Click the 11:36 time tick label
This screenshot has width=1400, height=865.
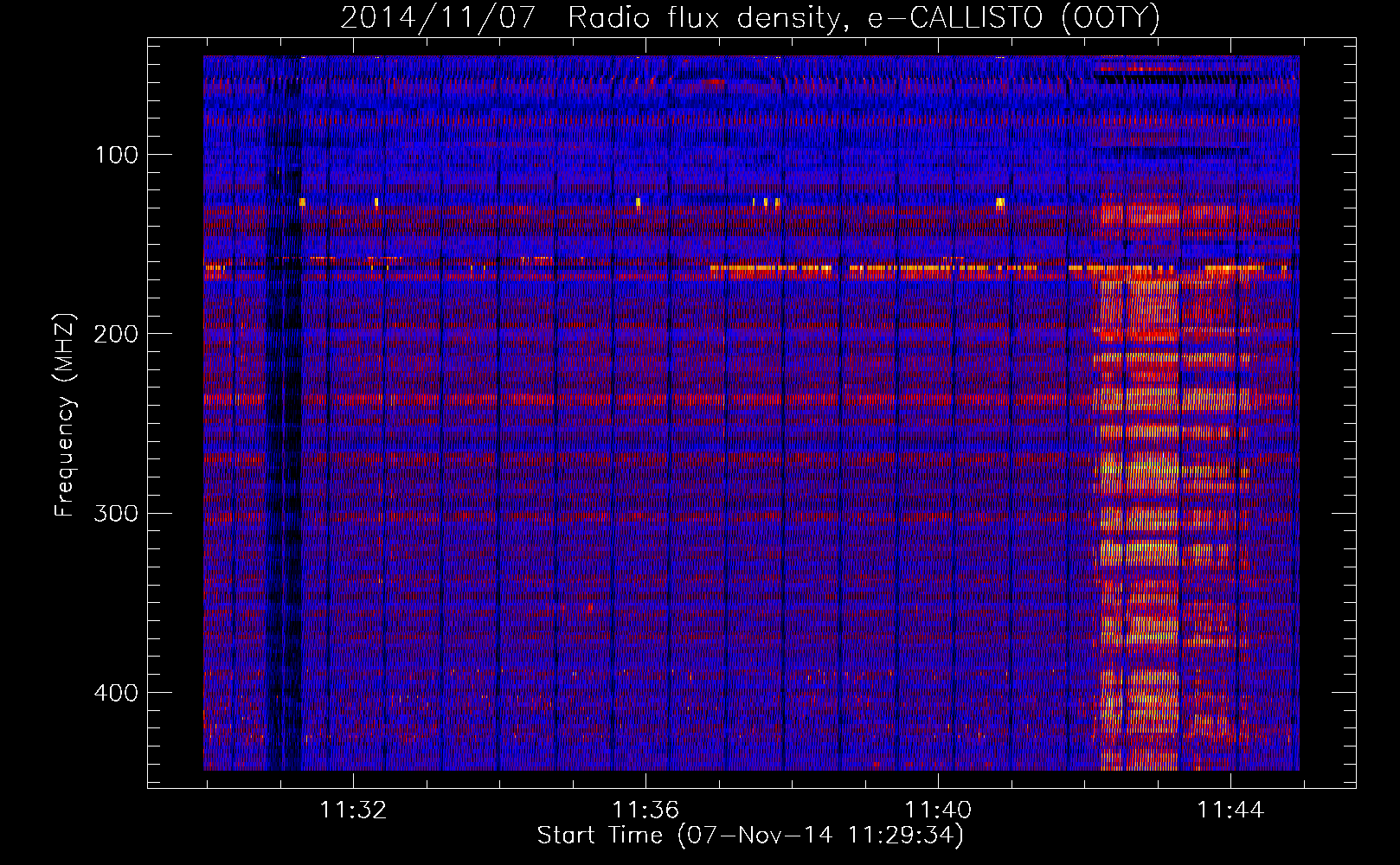(x=645, y=811)
